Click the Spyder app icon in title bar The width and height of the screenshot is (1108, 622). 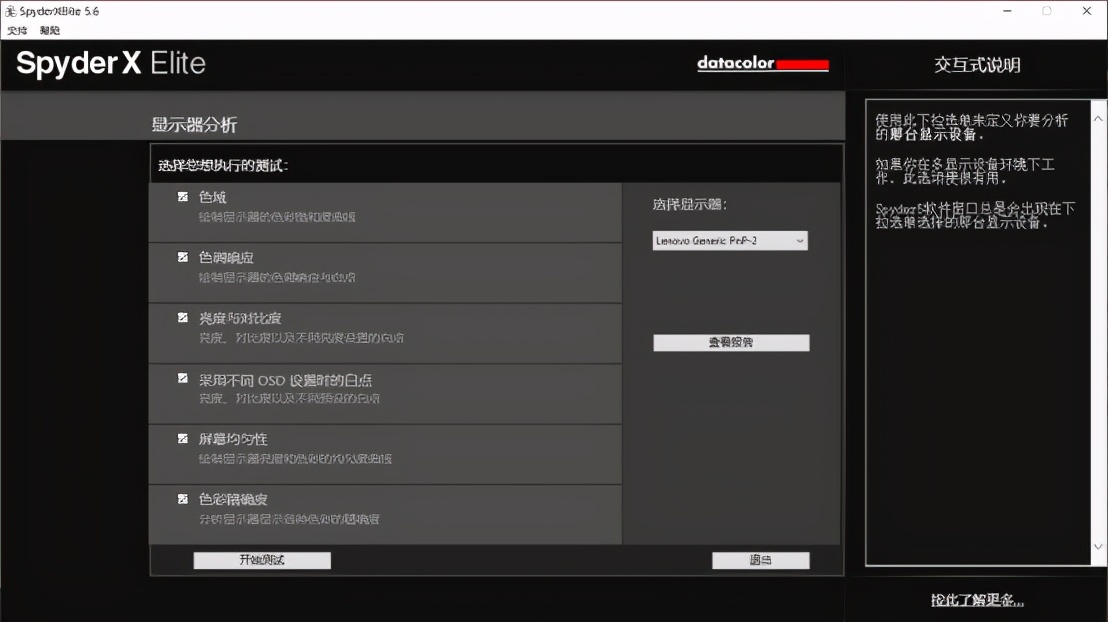[x=10, y=11]
